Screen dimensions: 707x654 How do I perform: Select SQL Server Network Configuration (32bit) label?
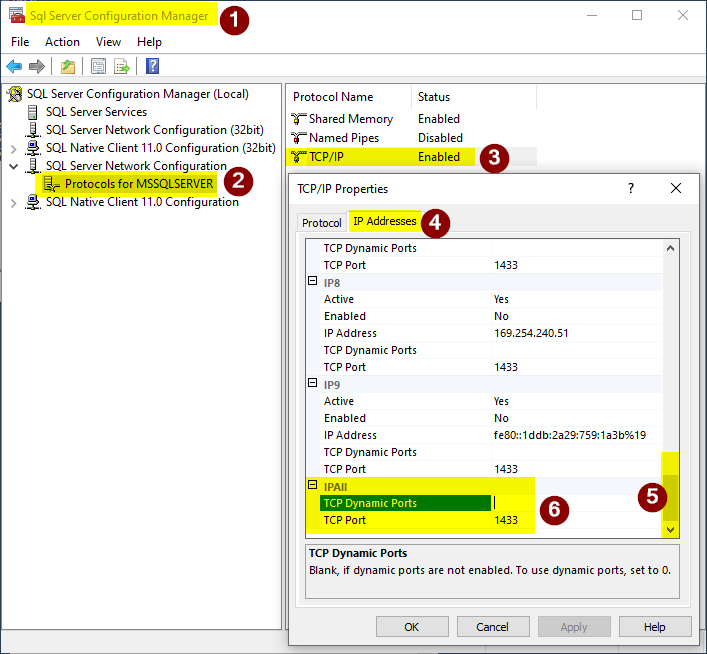click(154, 130)
